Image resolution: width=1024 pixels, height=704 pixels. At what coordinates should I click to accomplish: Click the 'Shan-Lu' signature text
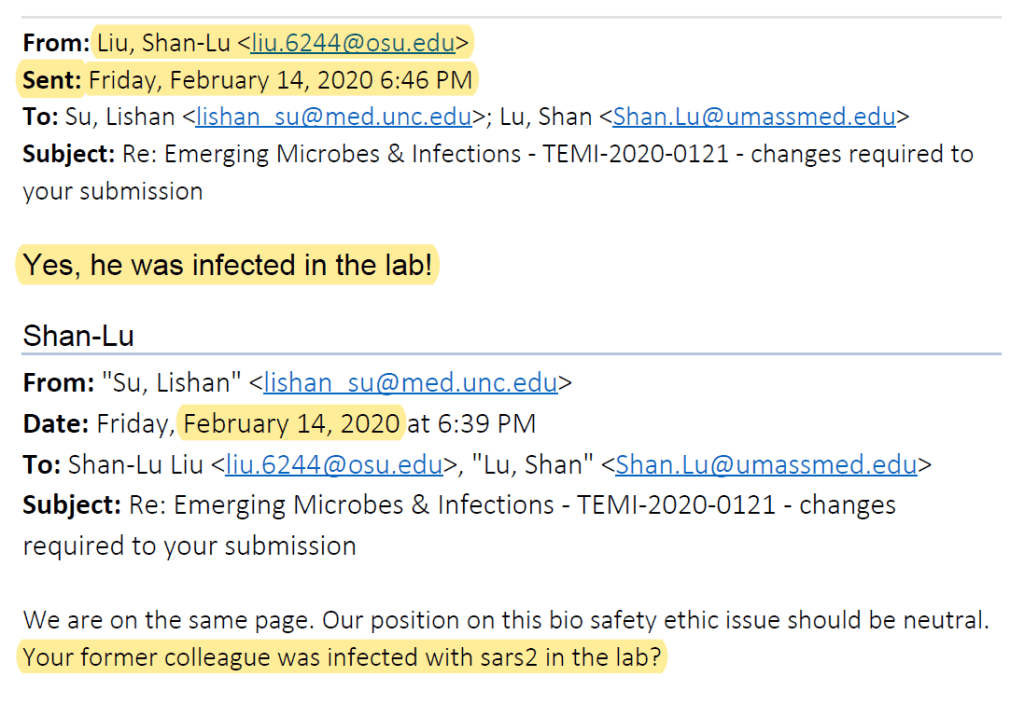click(78, 336)
